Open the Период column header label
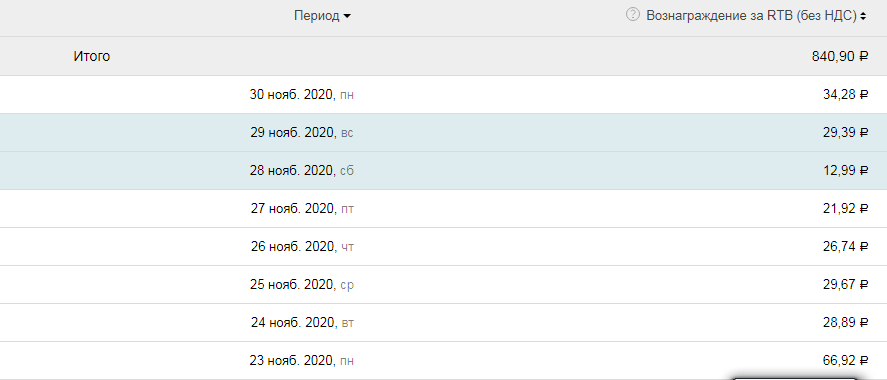The width and height of the screenshot is (887, 380). [317, 16]
